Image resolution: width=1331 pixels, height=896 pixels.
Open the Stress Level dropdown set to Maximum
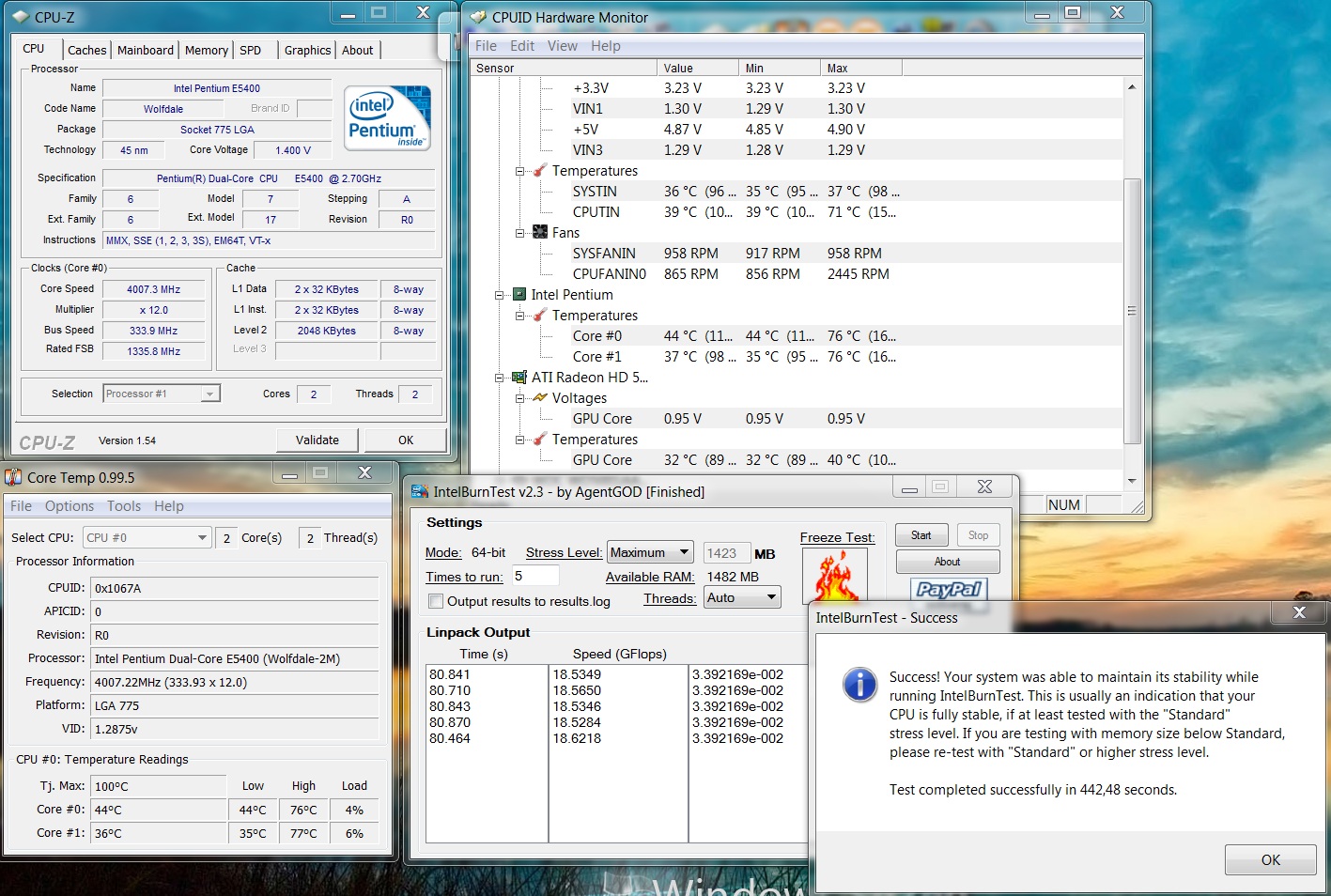pyautogui.click(x=650, y=552)
